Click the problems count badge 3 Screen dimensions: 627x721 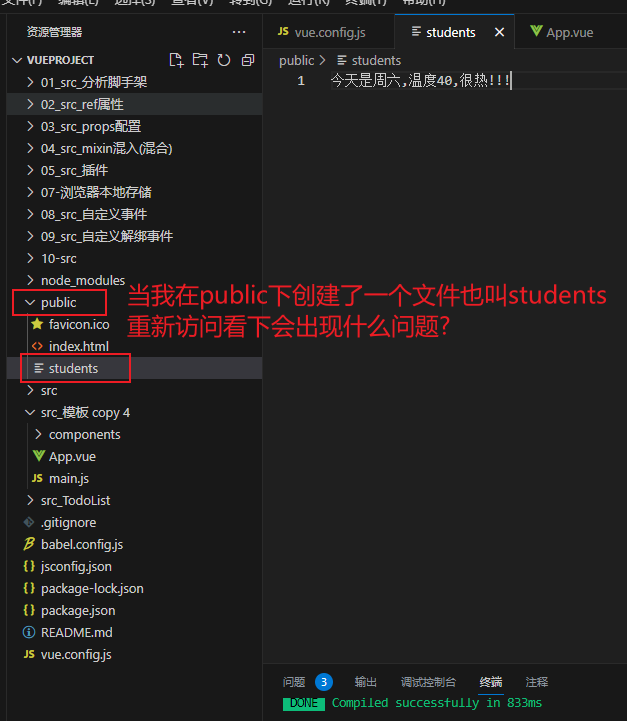[324, 682]
